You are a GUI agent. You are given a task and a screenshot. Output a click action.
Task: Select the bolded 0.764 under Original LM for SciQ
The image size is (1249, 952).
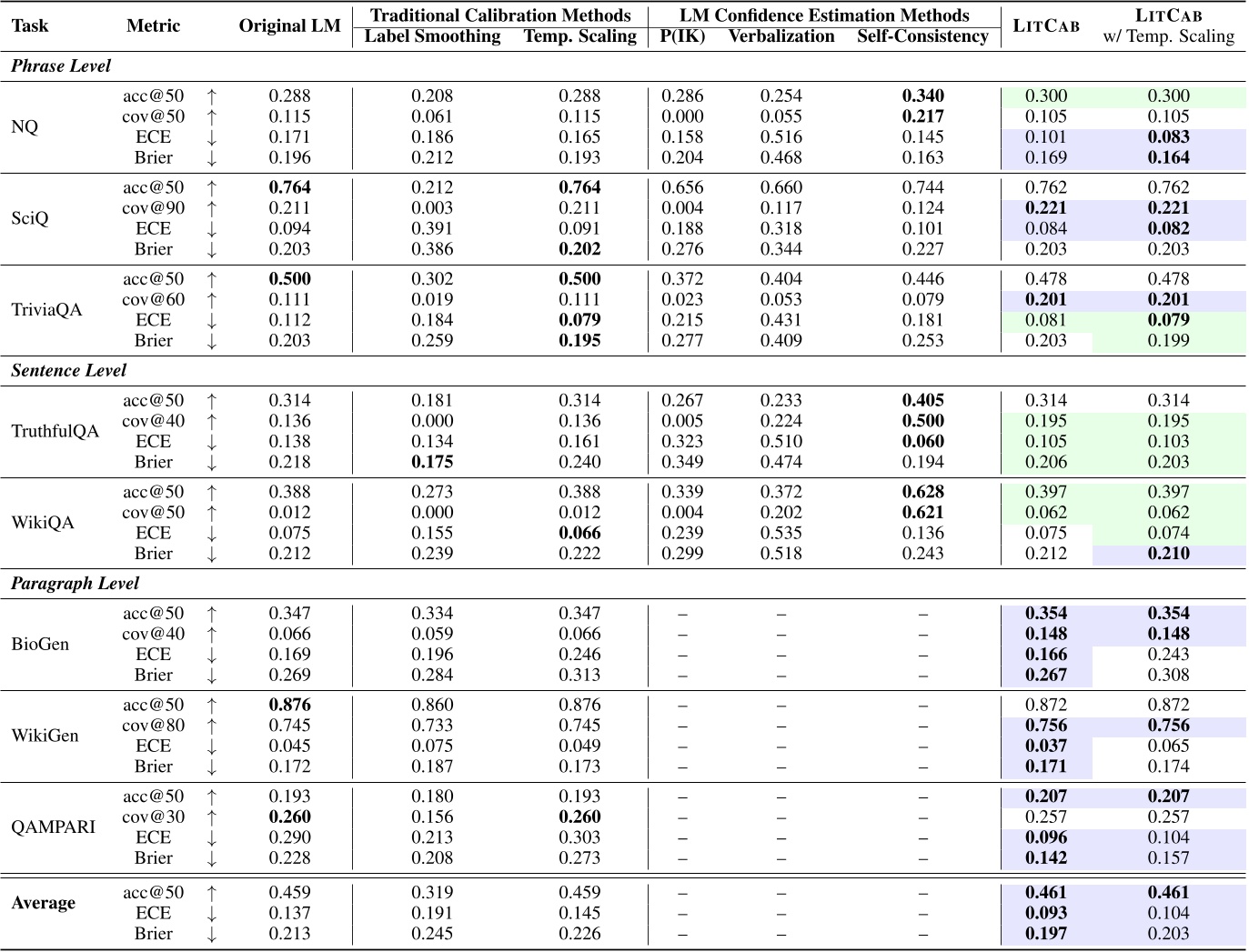[x=289, y=187]
